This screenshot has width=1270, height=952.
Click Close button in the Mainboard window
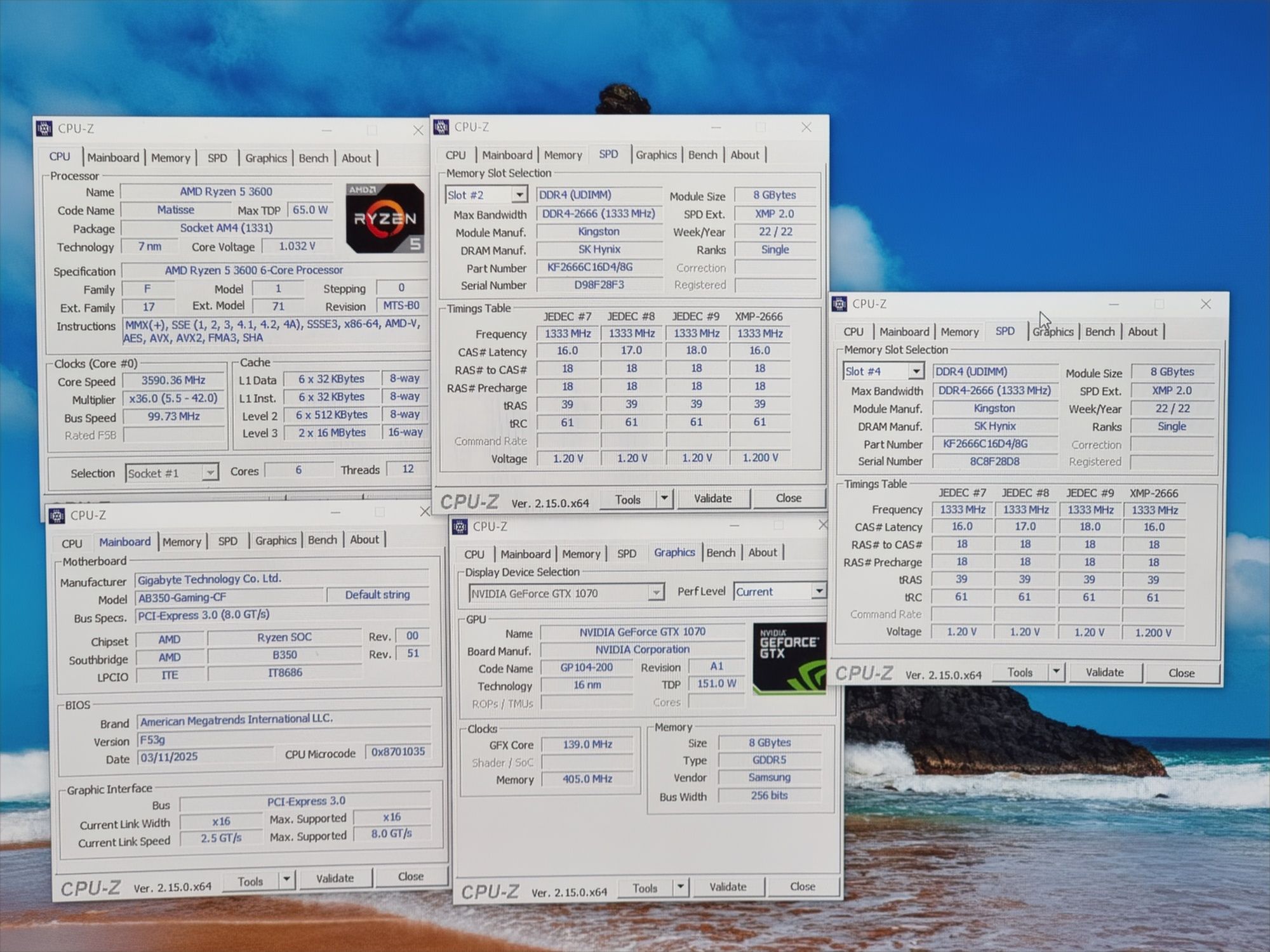coord(411,876)
